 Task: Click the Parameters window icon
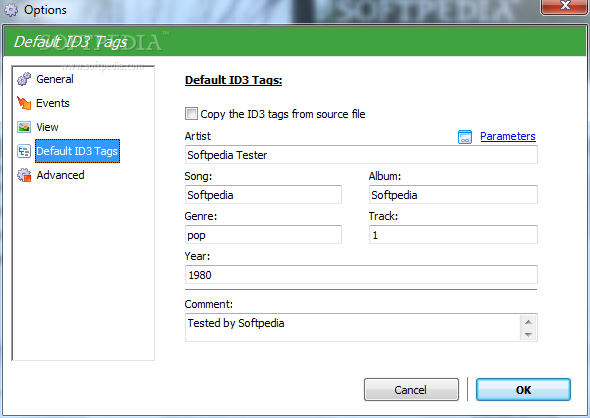(465, 137)
